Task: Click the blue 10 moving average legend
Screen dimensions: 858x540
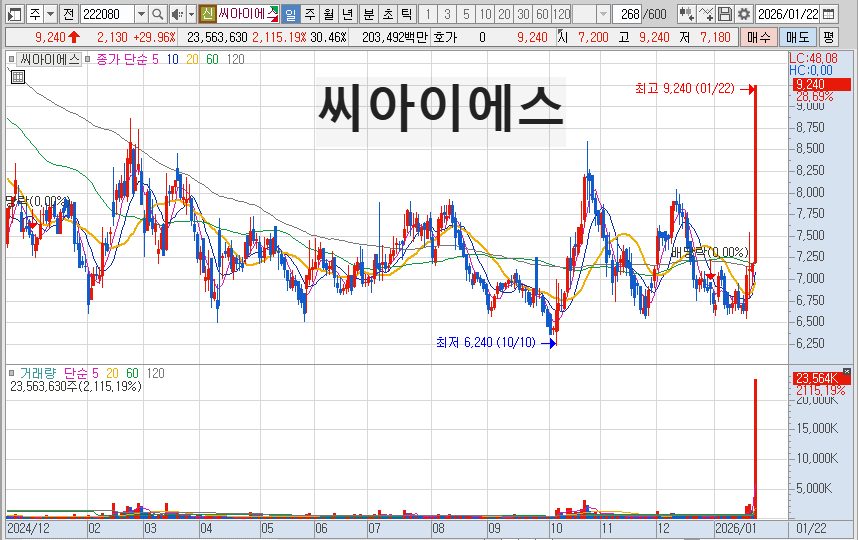Action: pos(172,59)
